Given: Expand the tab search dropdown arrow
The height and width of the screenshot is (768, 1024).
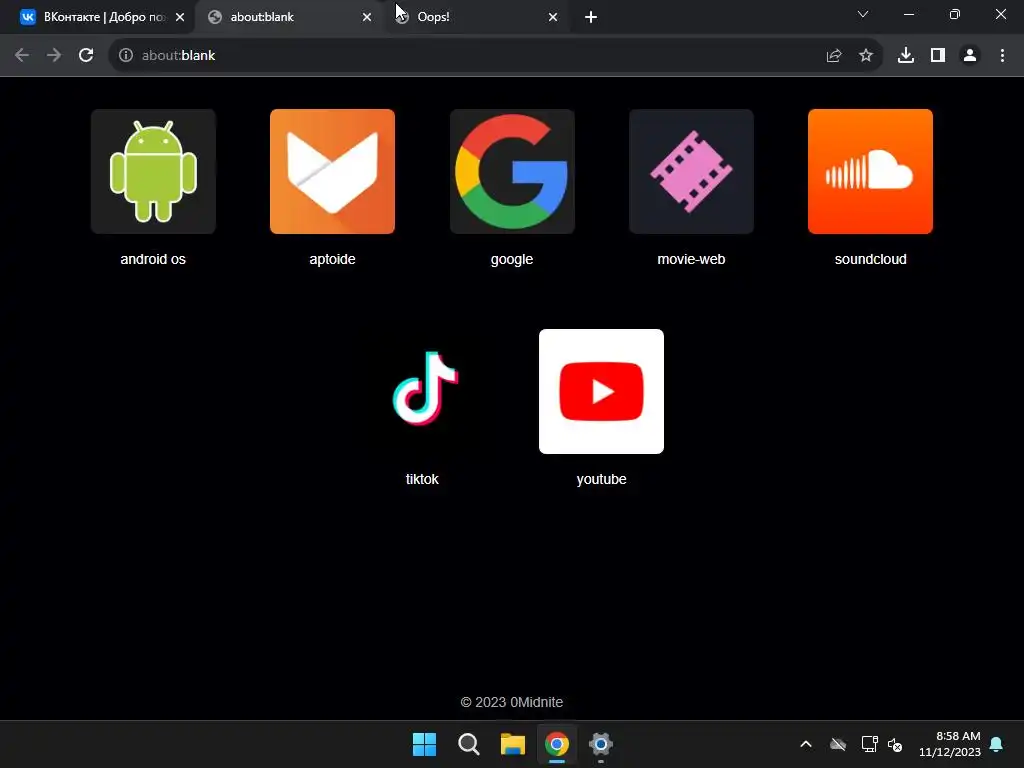Looking at the screenshot, I should point(862,14).
